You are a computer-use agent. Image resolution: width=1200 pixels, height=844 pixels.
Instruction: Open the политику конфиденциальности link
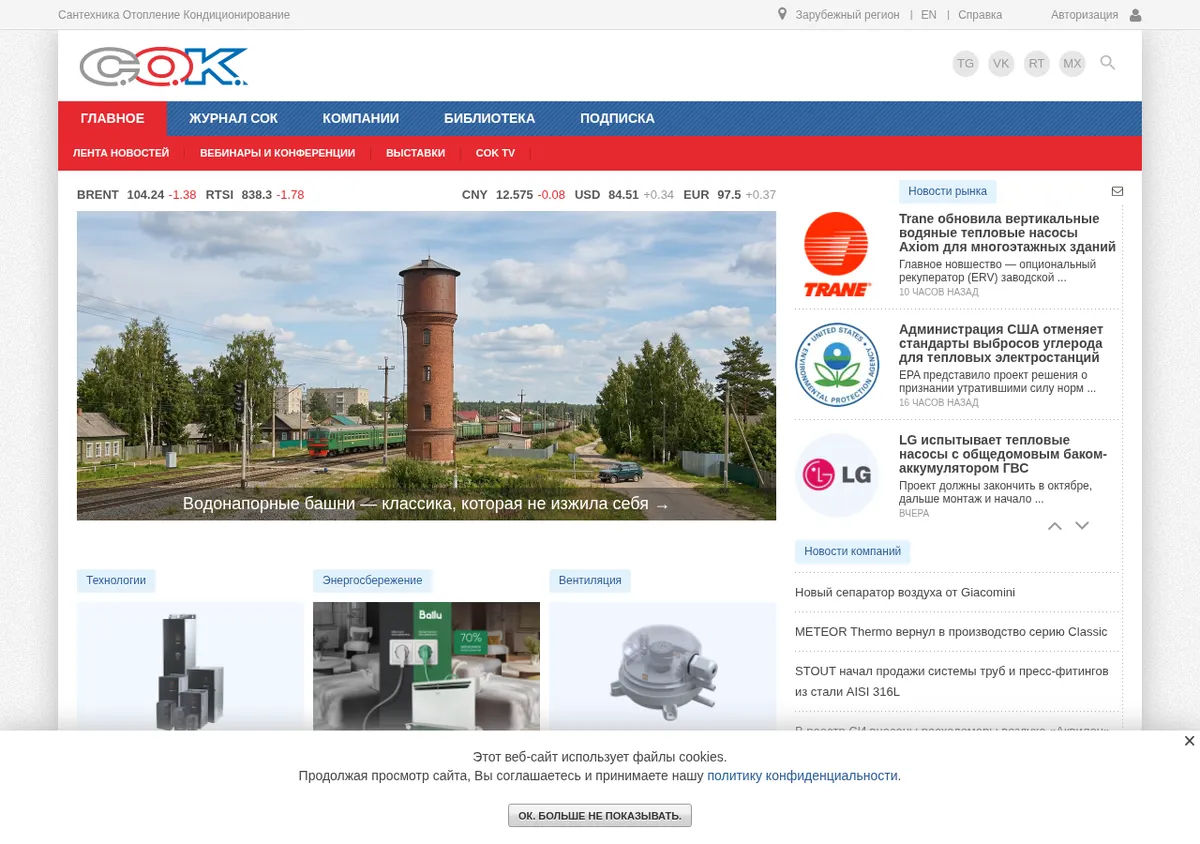[802, 776]
